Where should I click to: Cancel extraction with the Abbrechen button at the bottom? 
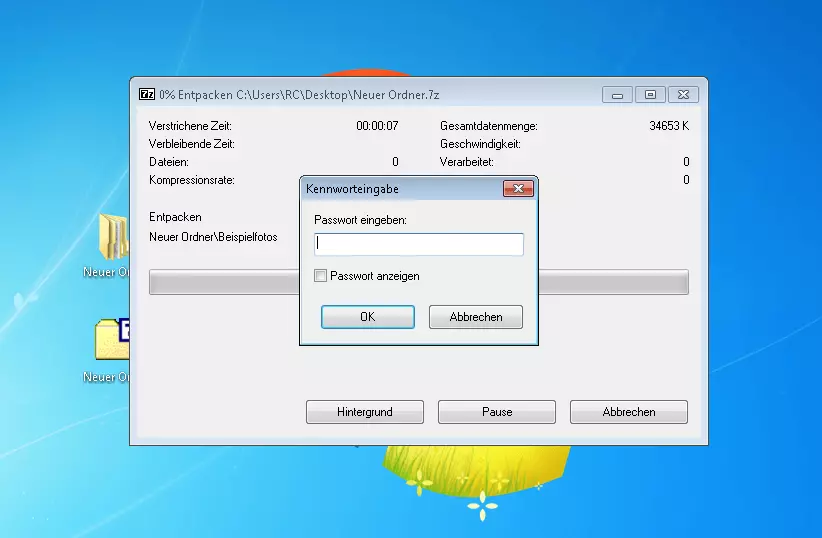(x=629, y=412)
